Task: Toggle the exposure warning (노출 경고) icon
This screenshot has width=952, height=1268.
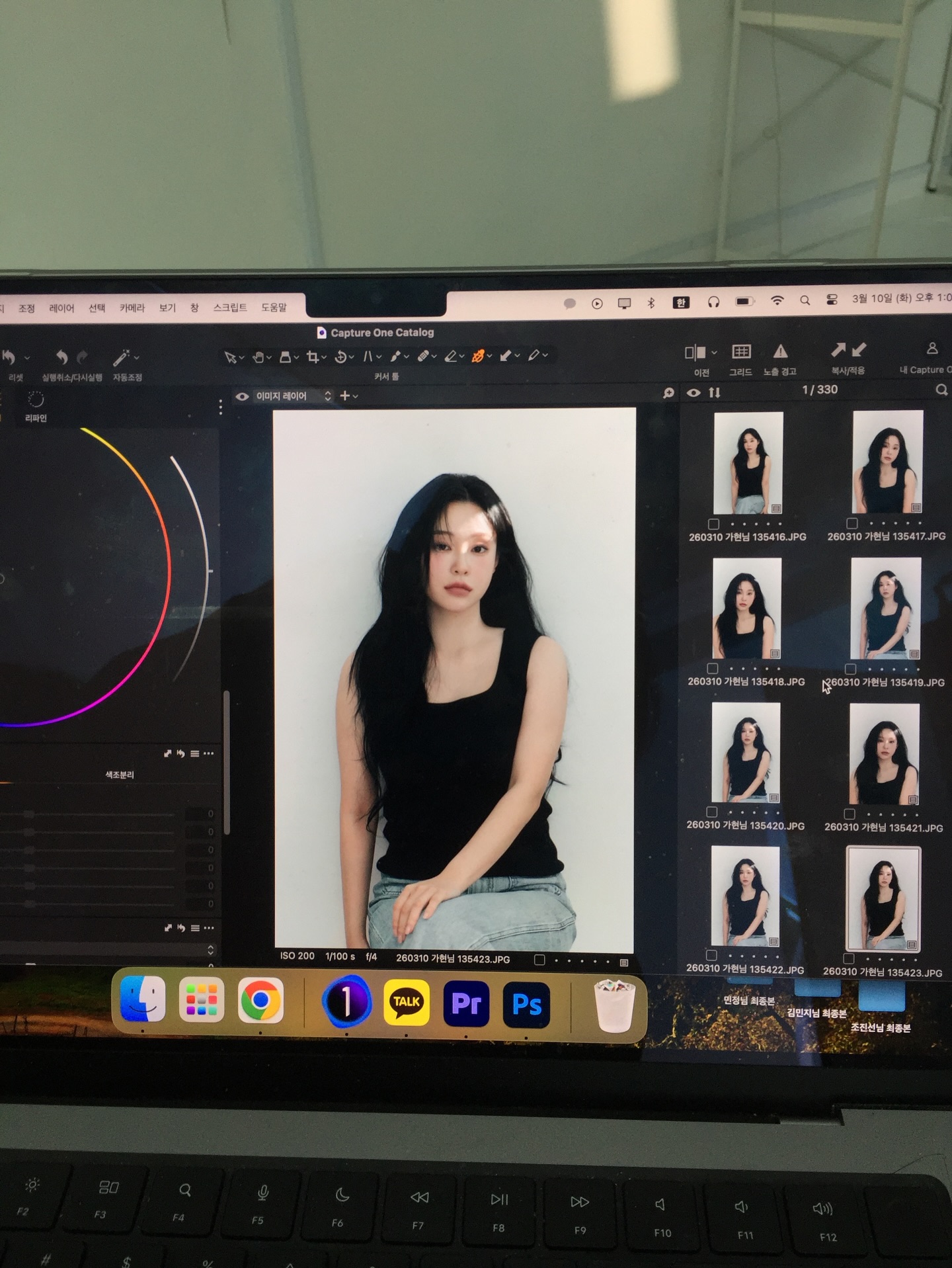Action: (780, 351)
